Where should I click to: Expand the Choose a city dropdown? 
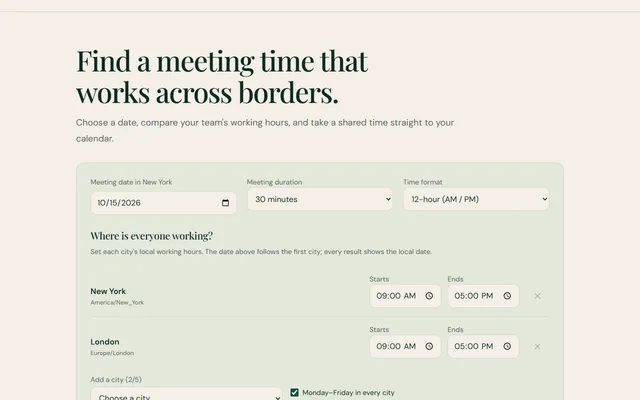[x=186, y=394]
